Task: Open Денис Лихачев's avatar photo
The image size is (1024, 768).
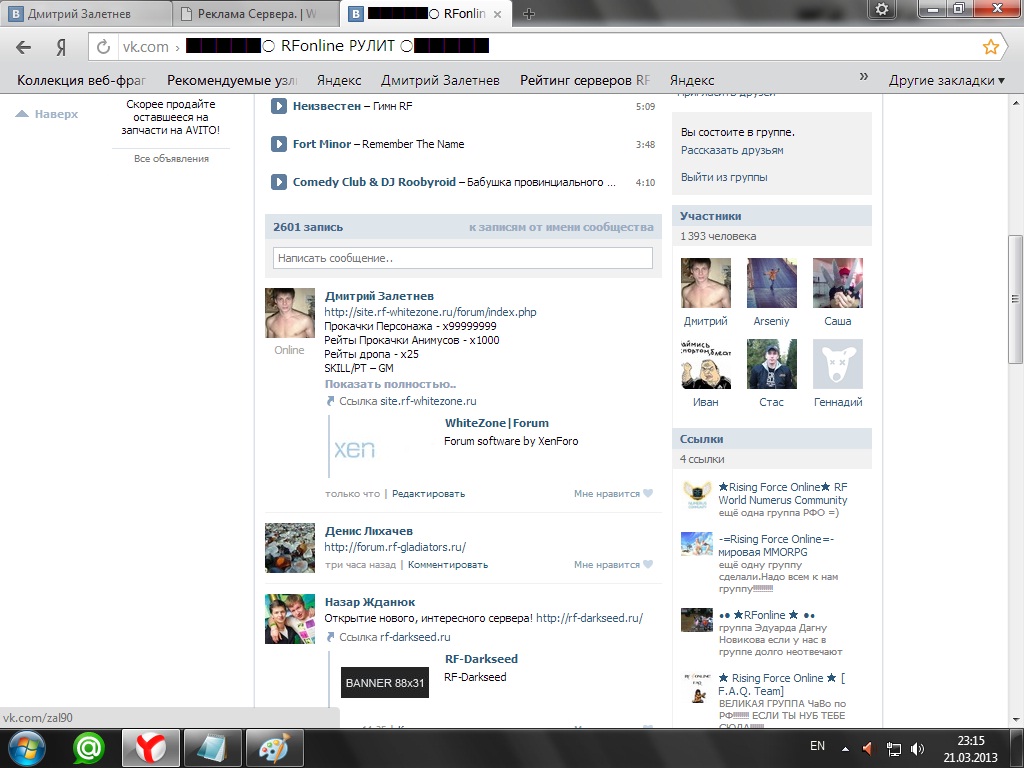Action: click(x=290, y=547)
